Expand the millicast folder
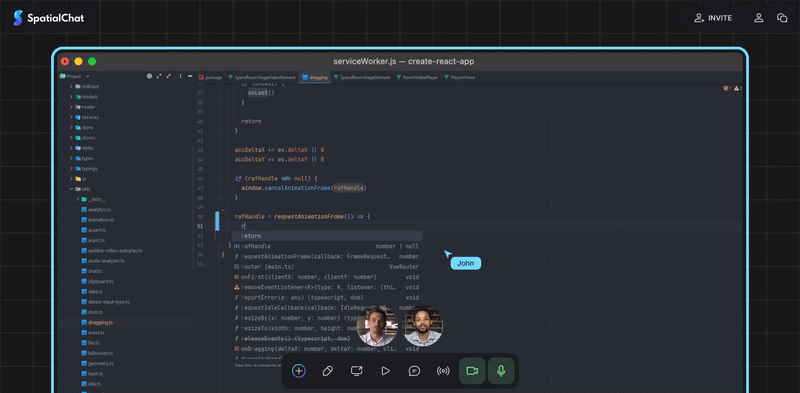Screen dimensions: 800x393 [x=71, y=86]
